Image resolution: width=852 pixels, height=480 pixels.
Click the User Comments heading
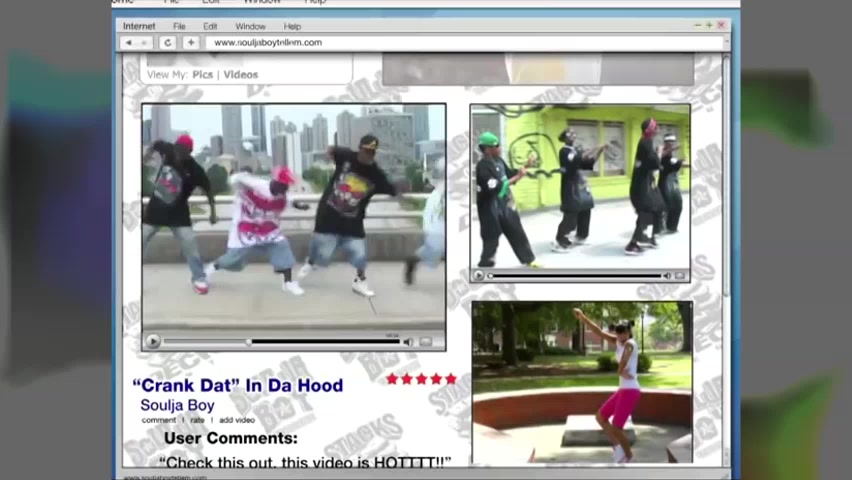pyautogui.click(x=231, y=438)
